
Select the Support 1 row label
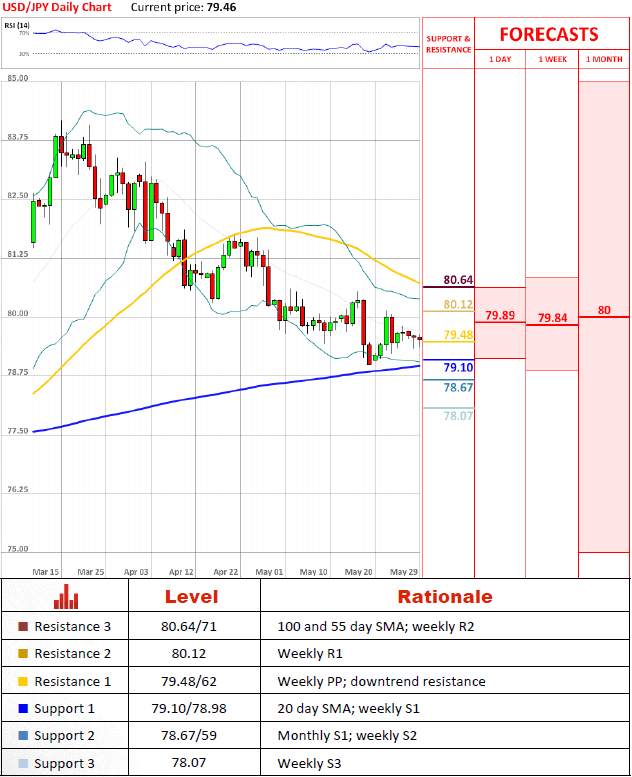64,709
